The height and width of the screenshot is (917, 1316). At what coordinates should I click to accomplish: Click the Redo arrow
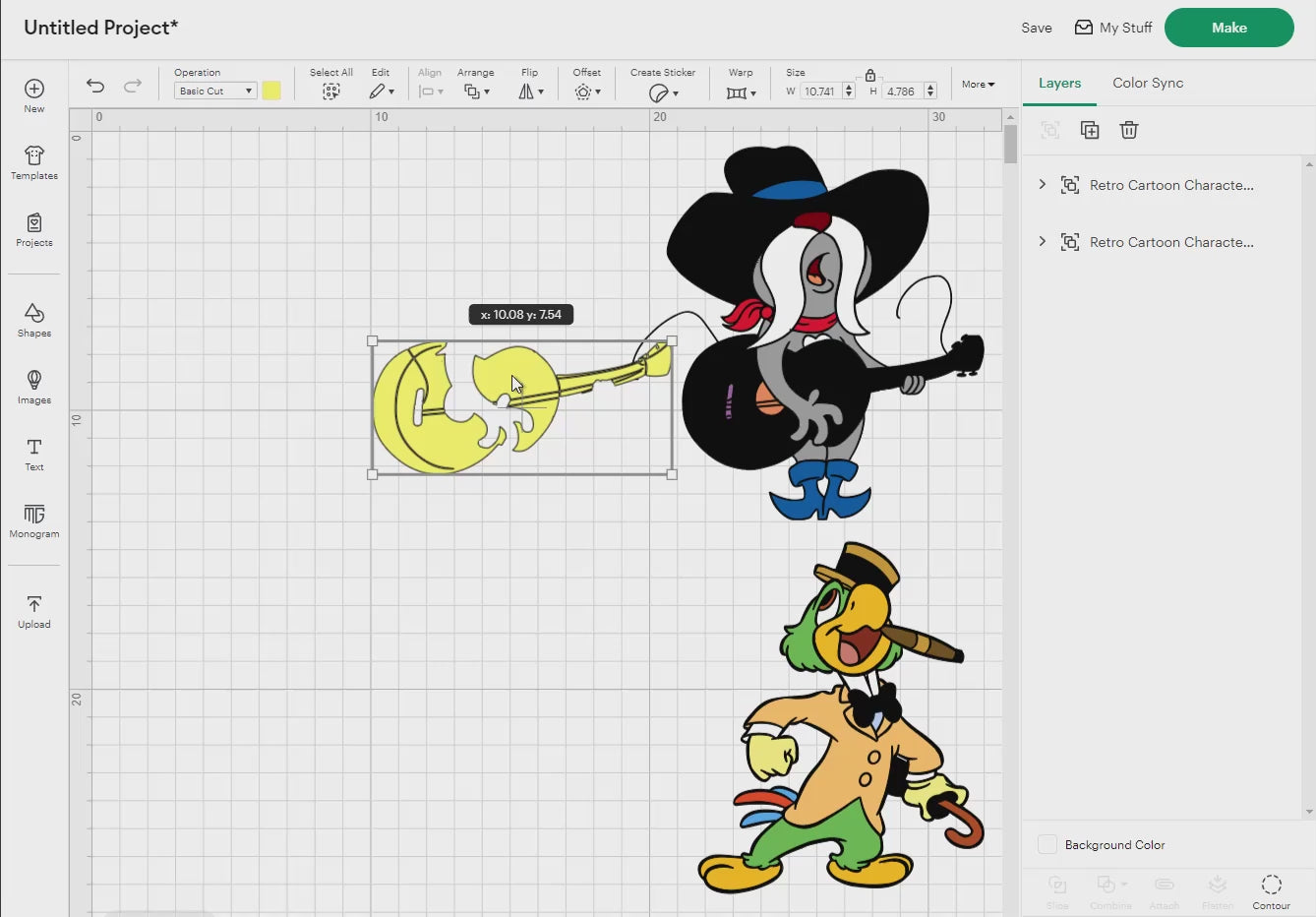[133, 86]
